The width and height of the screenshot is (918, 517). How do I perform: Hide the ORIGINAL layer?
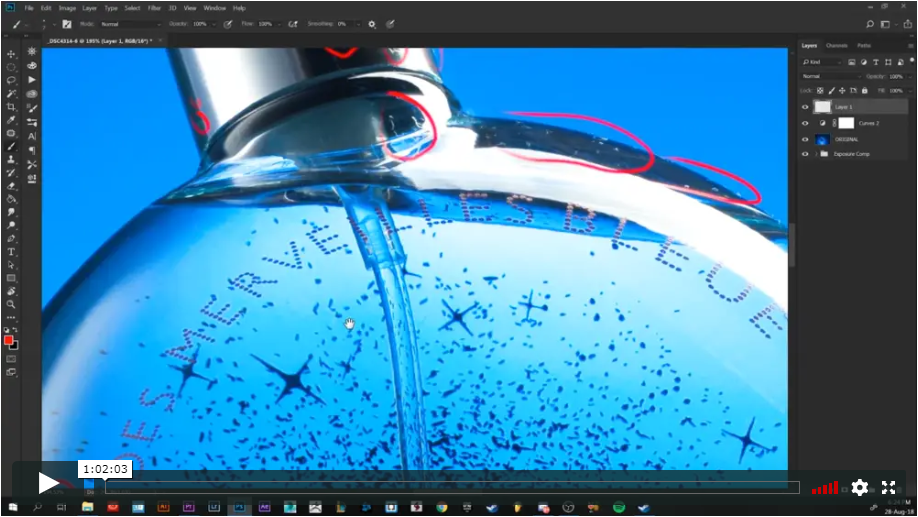pos(805,139)
